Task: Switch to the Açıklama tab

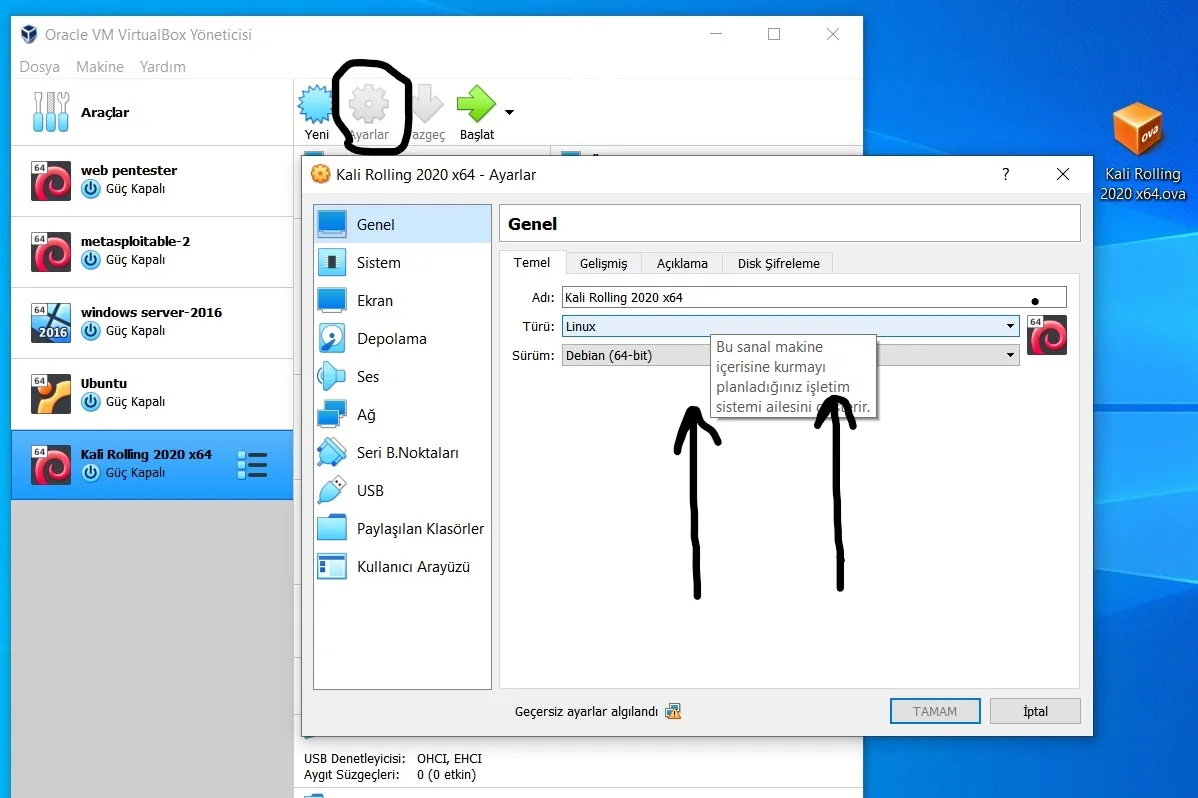Action: pyautogui.click(x=682, y=264)
